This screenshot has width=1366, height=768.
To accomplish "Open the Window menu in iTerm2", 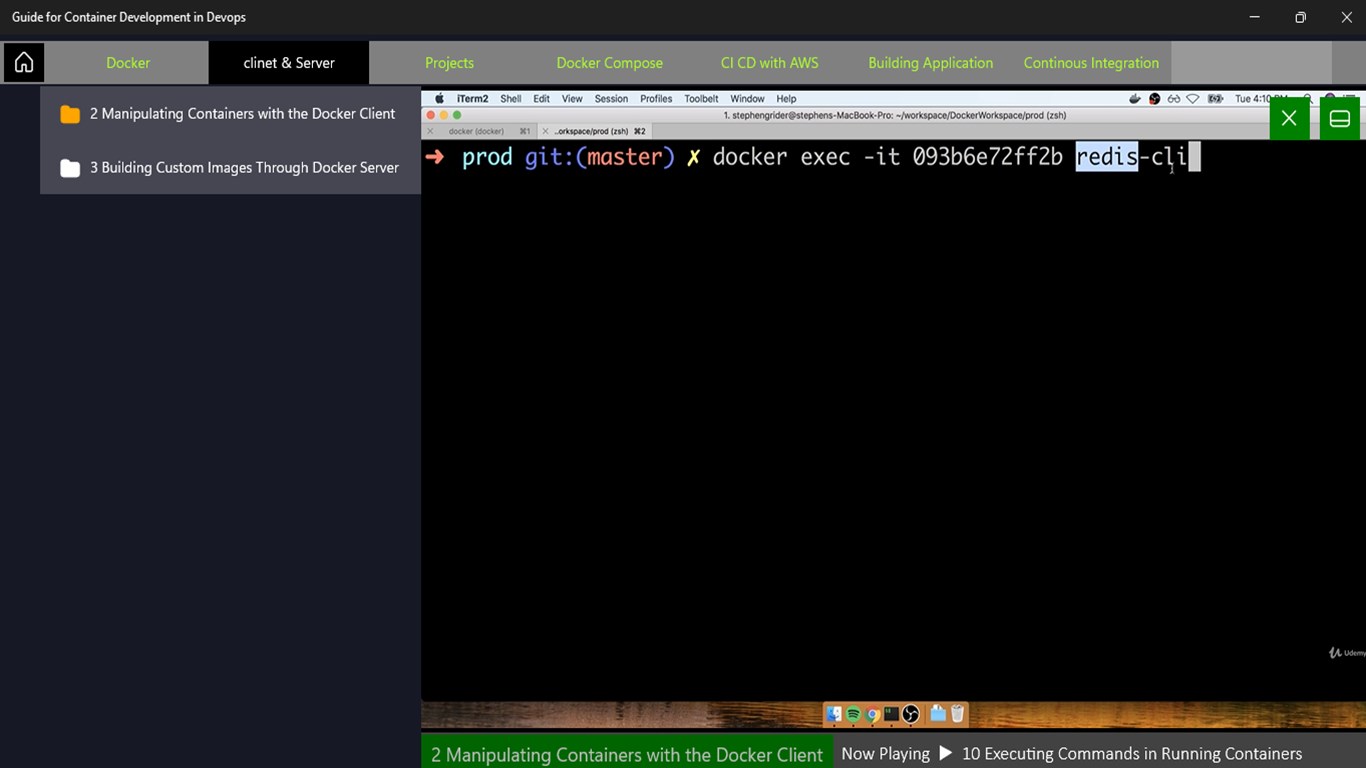I will pos(747,99).
